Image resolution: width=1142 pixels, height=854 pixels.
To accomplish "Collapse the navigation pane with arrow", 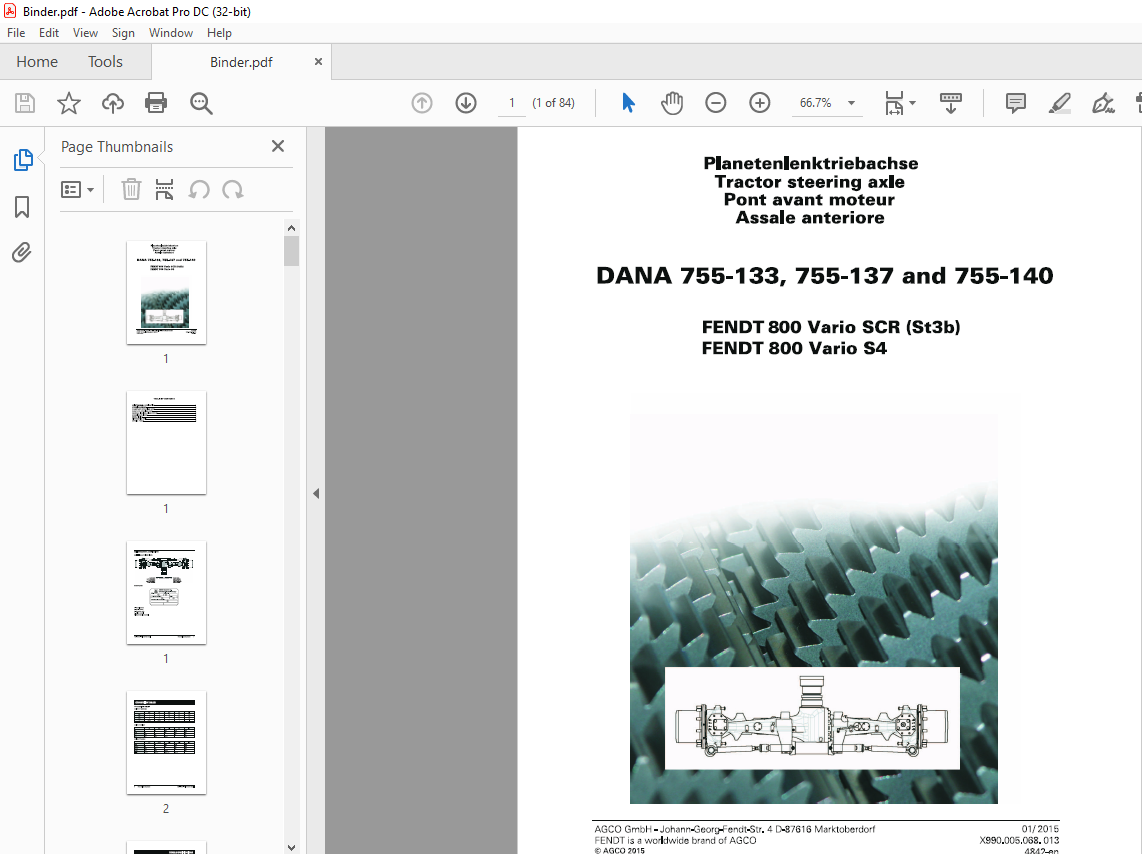I will pyautogui.click(x=316, y=494).
